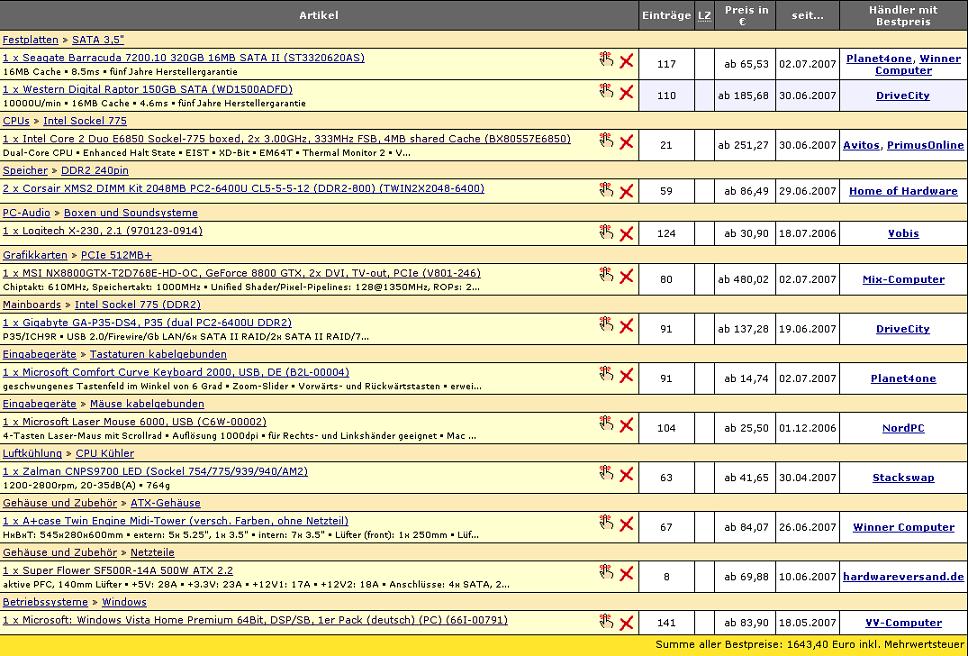Click hand icon for Super Flower SF500R
The width and height of the screenshot is (968, 656).
[606, 572]
